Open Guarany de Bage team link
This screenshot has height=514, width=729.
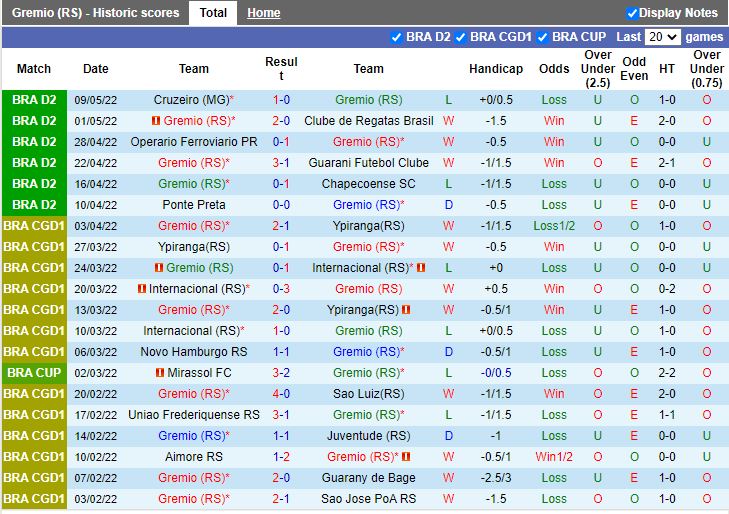369,478
